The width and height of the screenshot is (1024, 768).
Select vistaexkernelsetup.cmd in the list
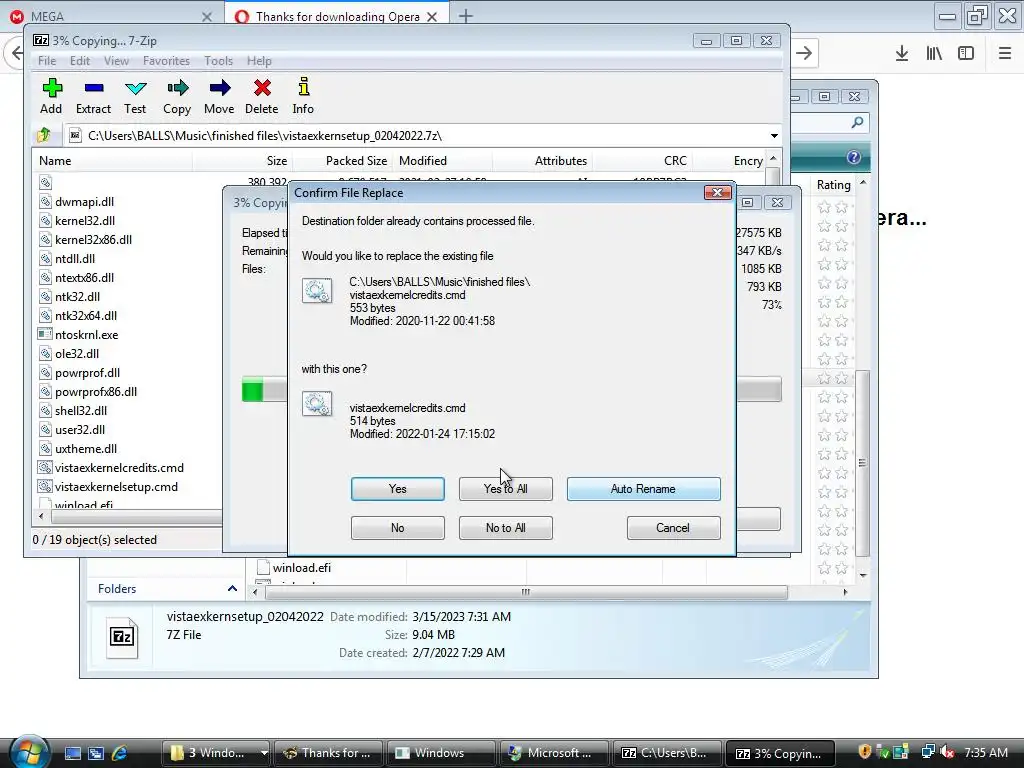pos(116,487)
